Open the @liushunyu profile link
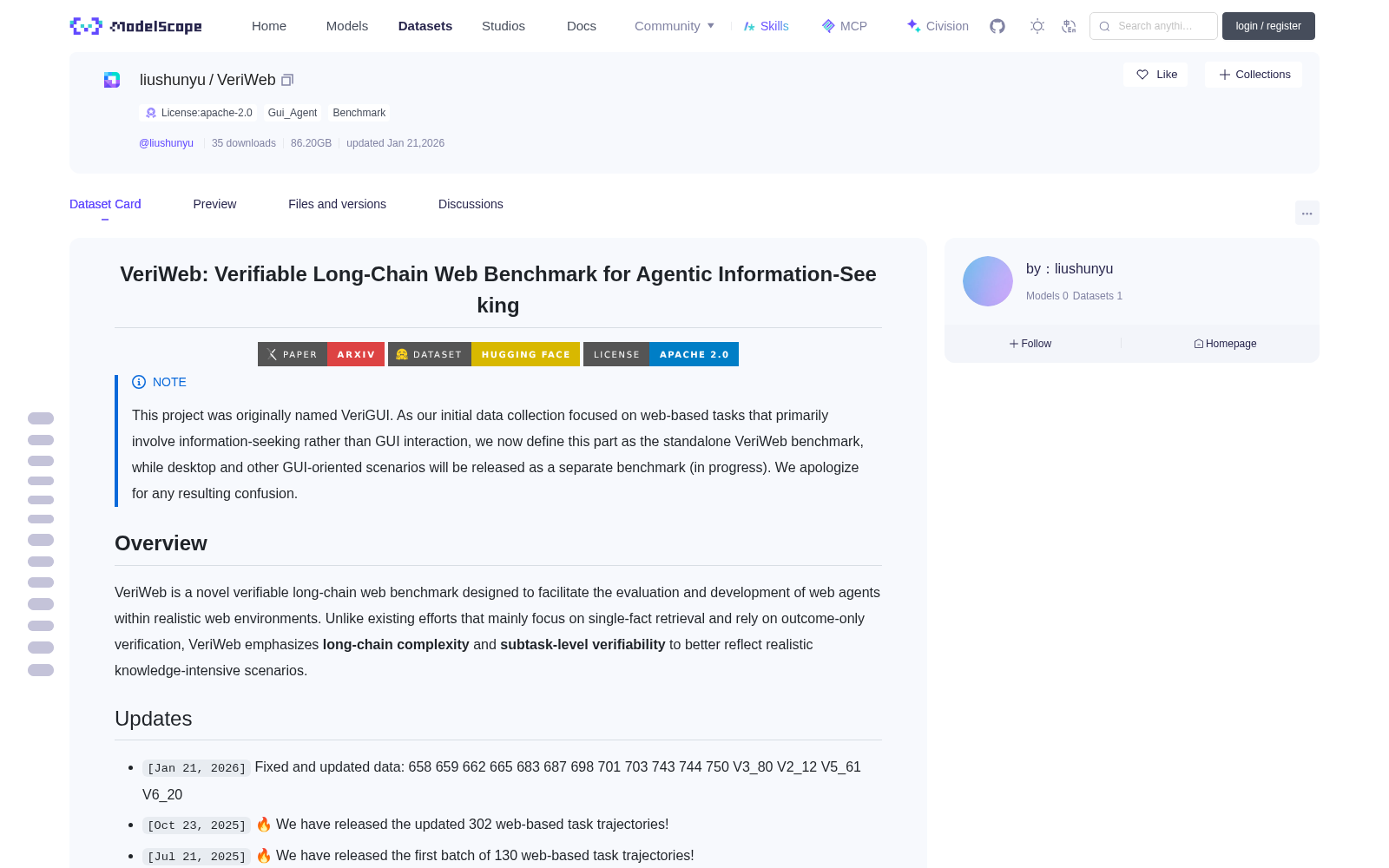 tap(166, 143)
